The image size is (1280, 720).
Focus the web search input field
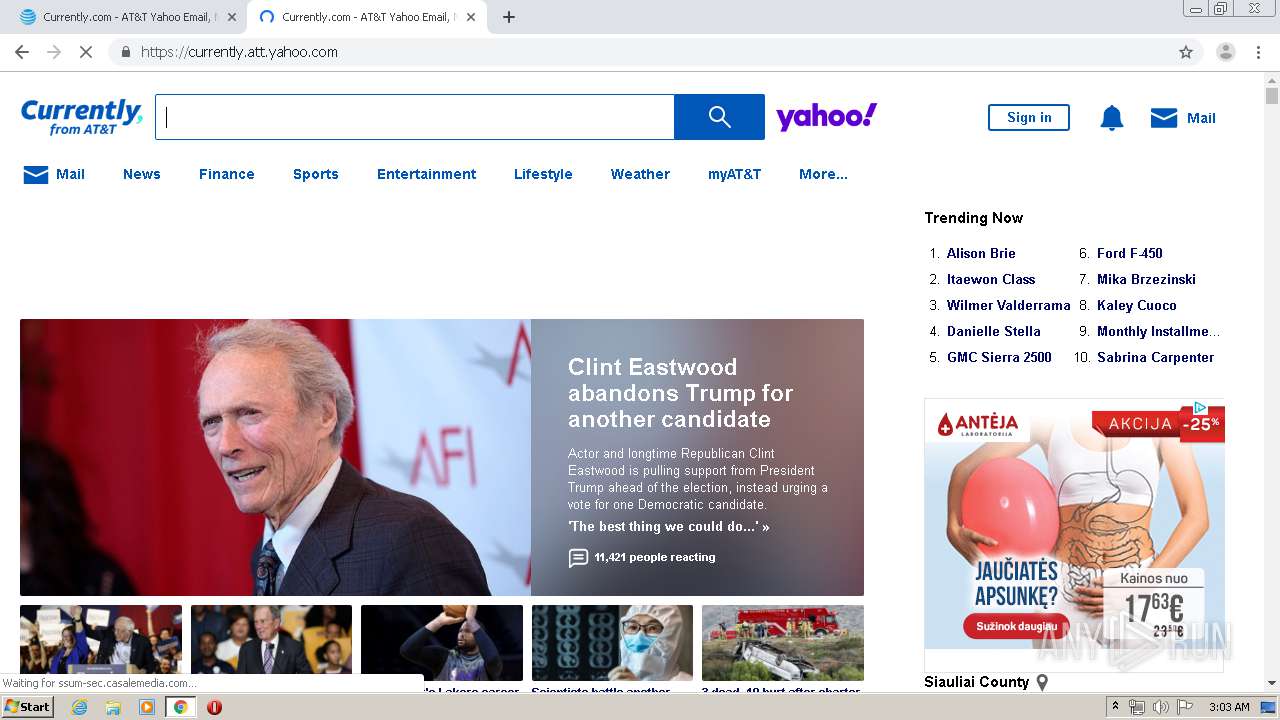(415, 117)
